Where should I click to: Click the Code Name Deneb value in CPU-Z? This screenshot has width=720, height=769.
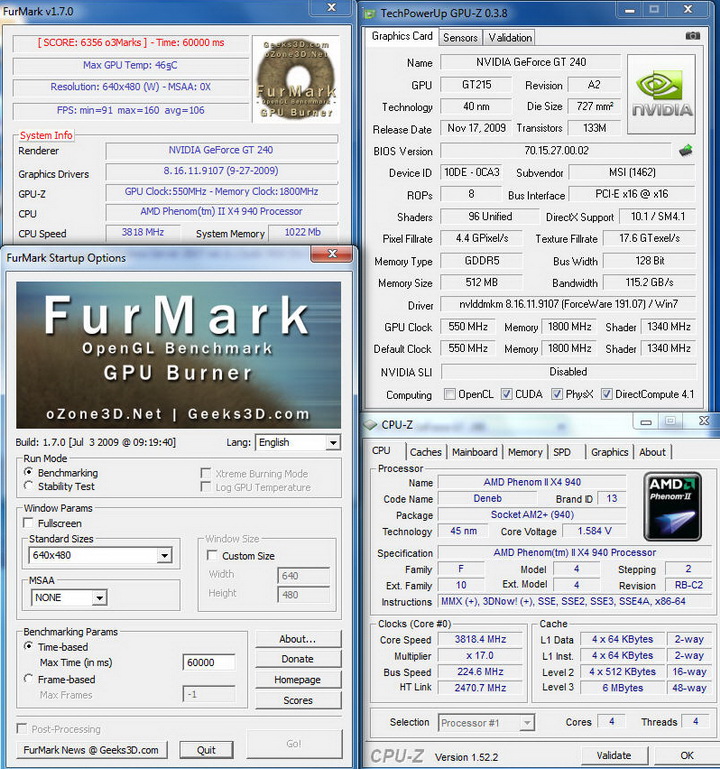tap(487, 498)
